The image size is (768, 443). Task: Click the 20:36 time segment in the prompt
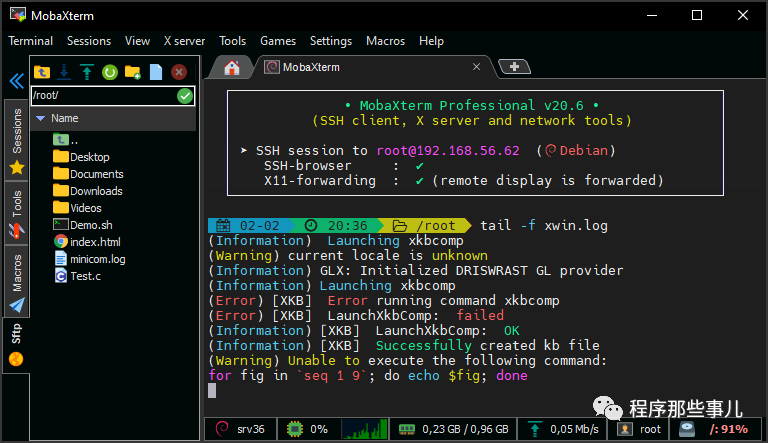point(338,225)
